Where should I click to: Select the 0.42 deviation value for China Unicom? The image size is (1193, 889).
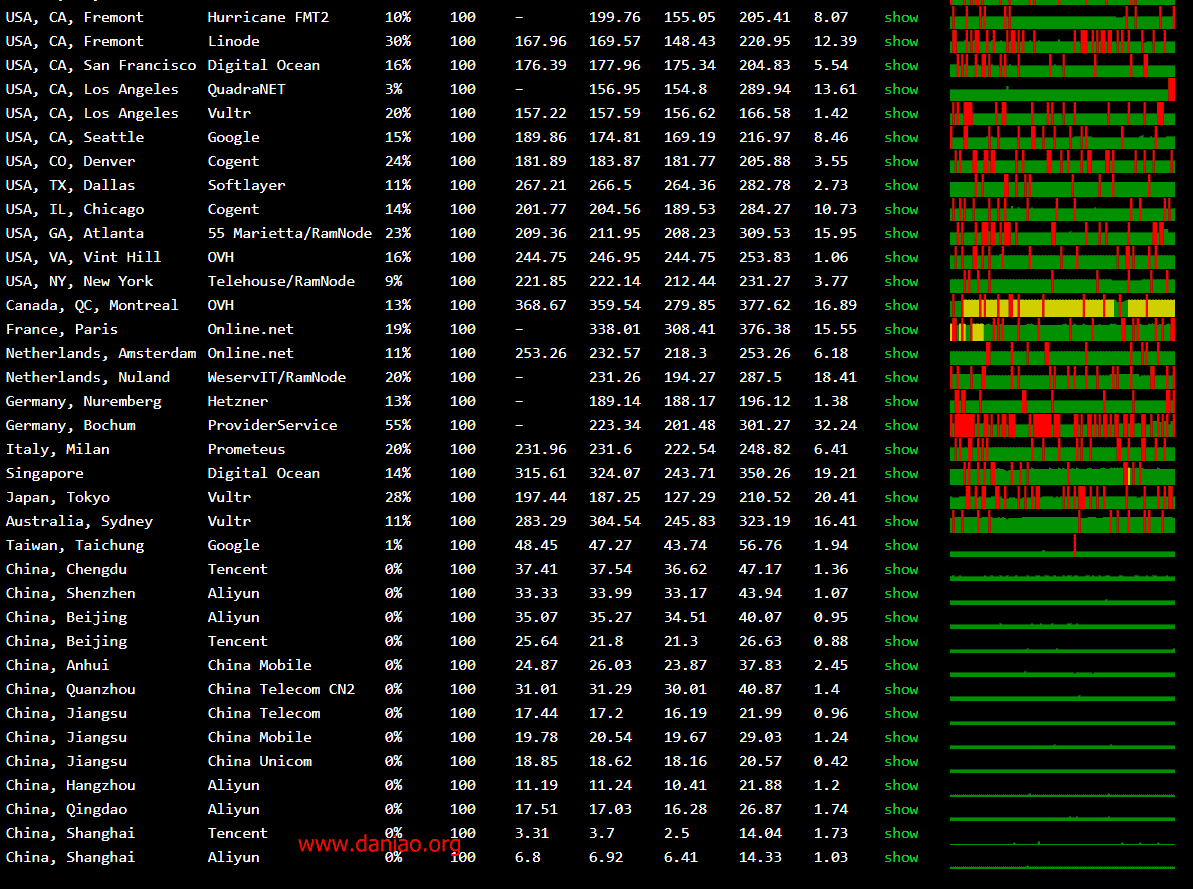point(831,761)
